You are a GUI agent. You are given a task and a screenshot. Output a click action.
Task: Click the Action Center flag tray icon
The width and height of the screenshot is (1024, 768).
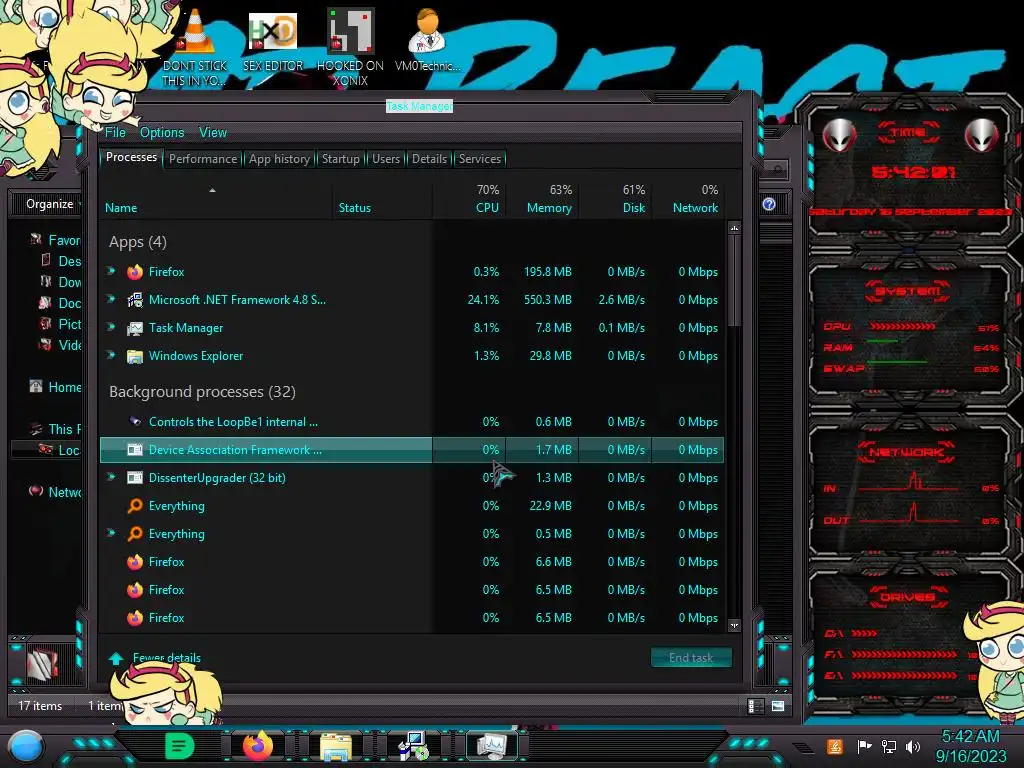point(865,746)
